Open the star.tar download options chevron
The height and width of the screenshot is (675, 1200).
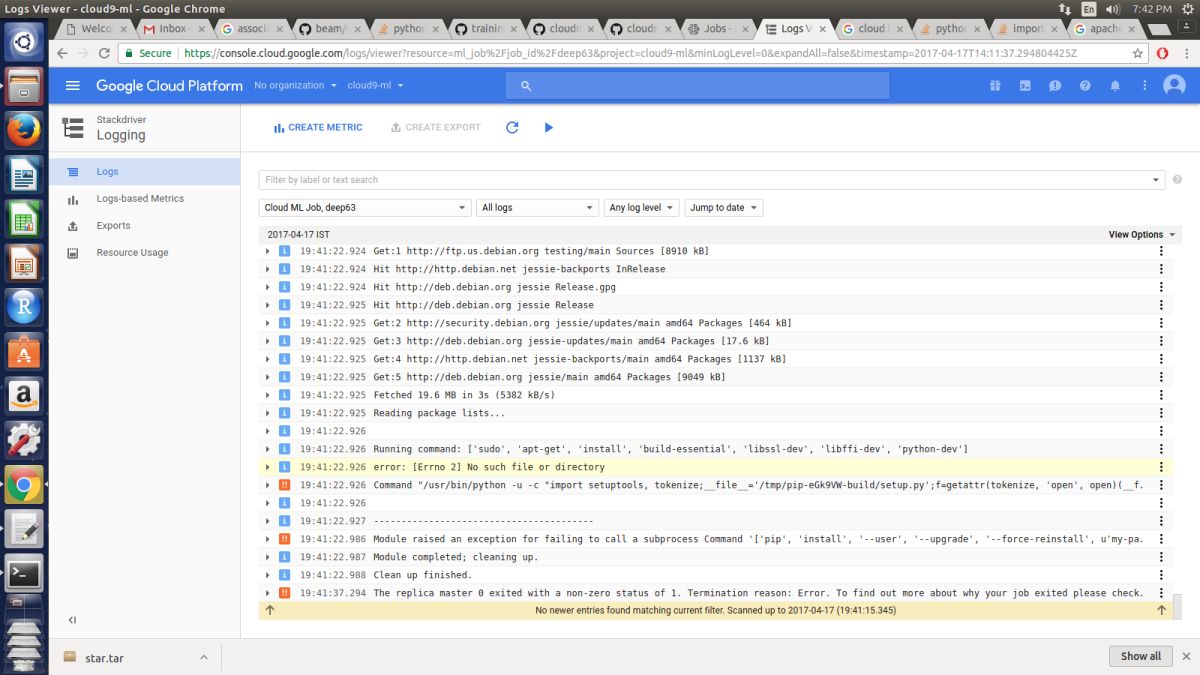click(204, 657)
